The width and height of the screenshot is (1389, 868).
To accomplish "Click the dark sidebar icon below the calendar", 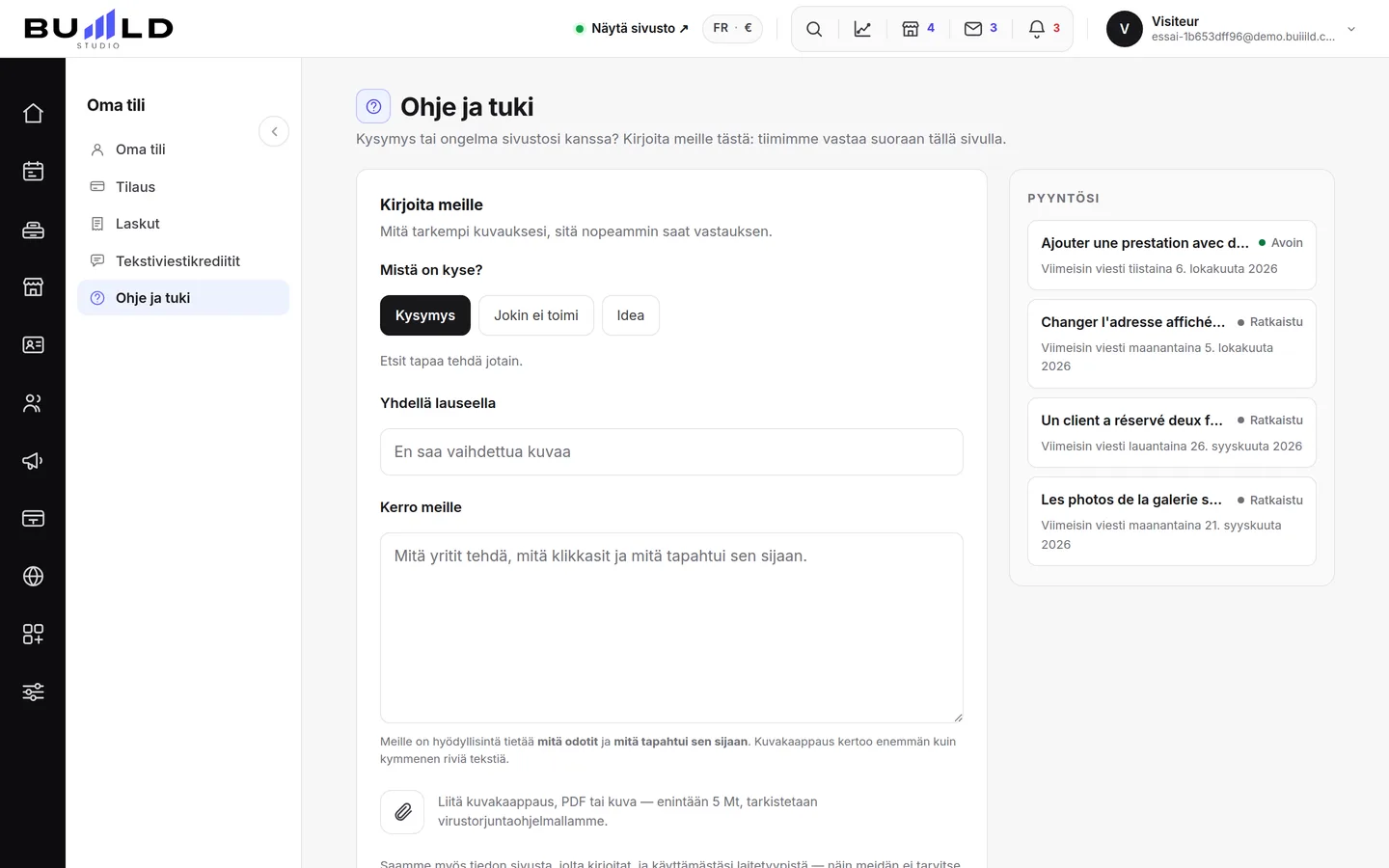I will (33, 230).
